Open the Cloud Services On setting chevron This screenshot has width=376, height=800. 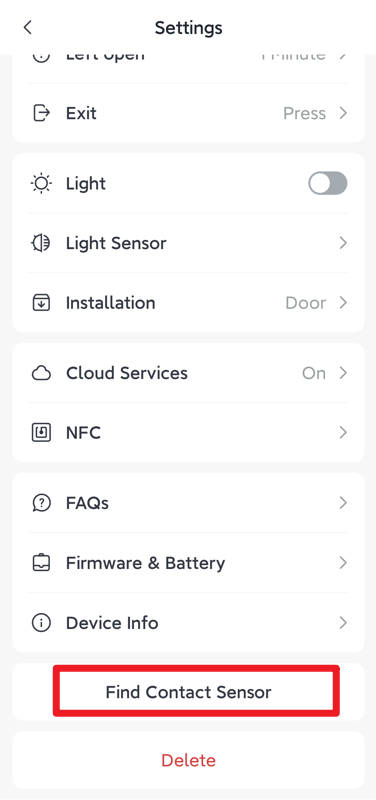coord(343,373)
